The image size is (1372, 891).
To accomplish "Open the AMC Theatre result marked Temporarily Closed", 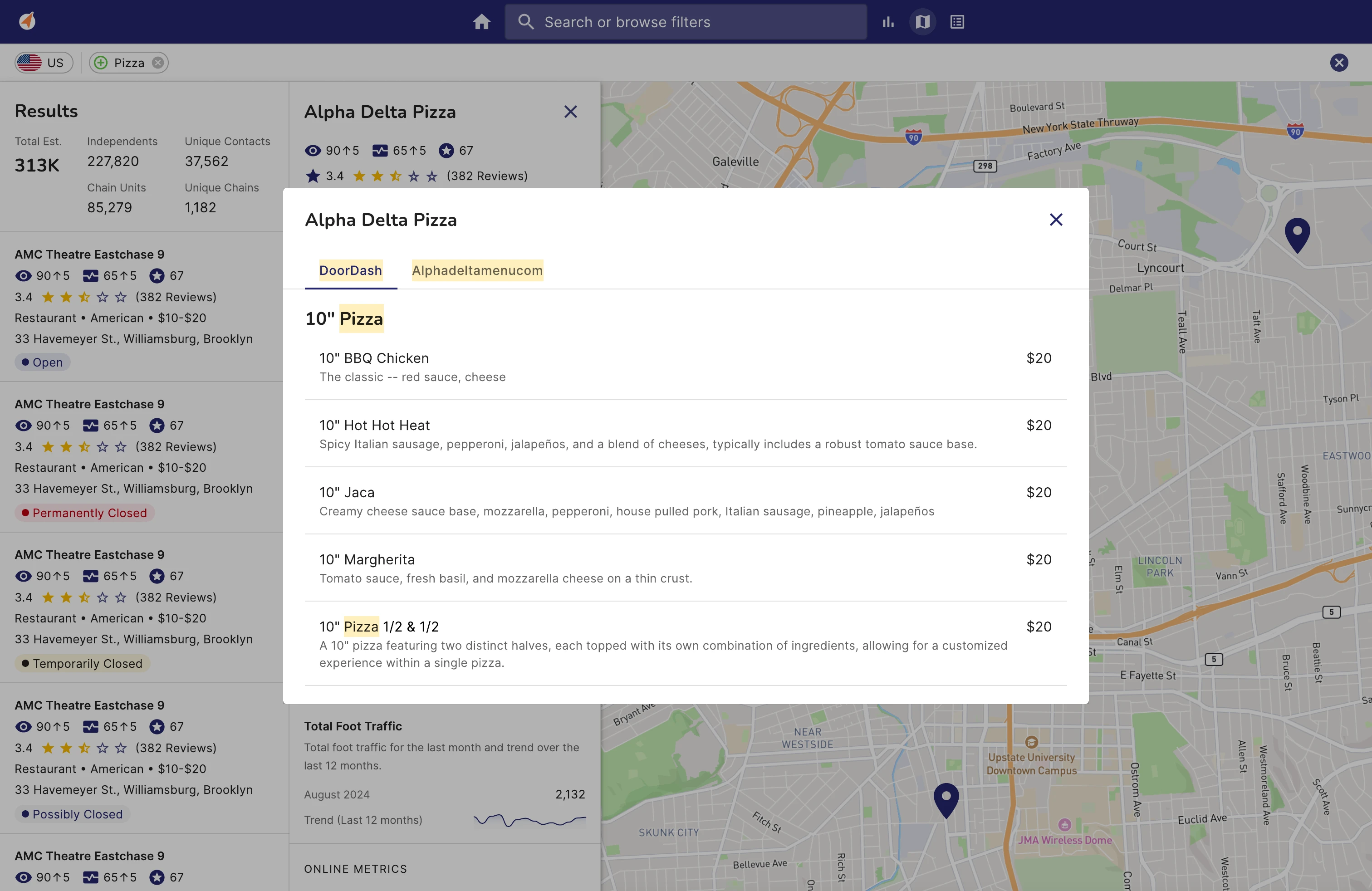I will coord(141,607).
